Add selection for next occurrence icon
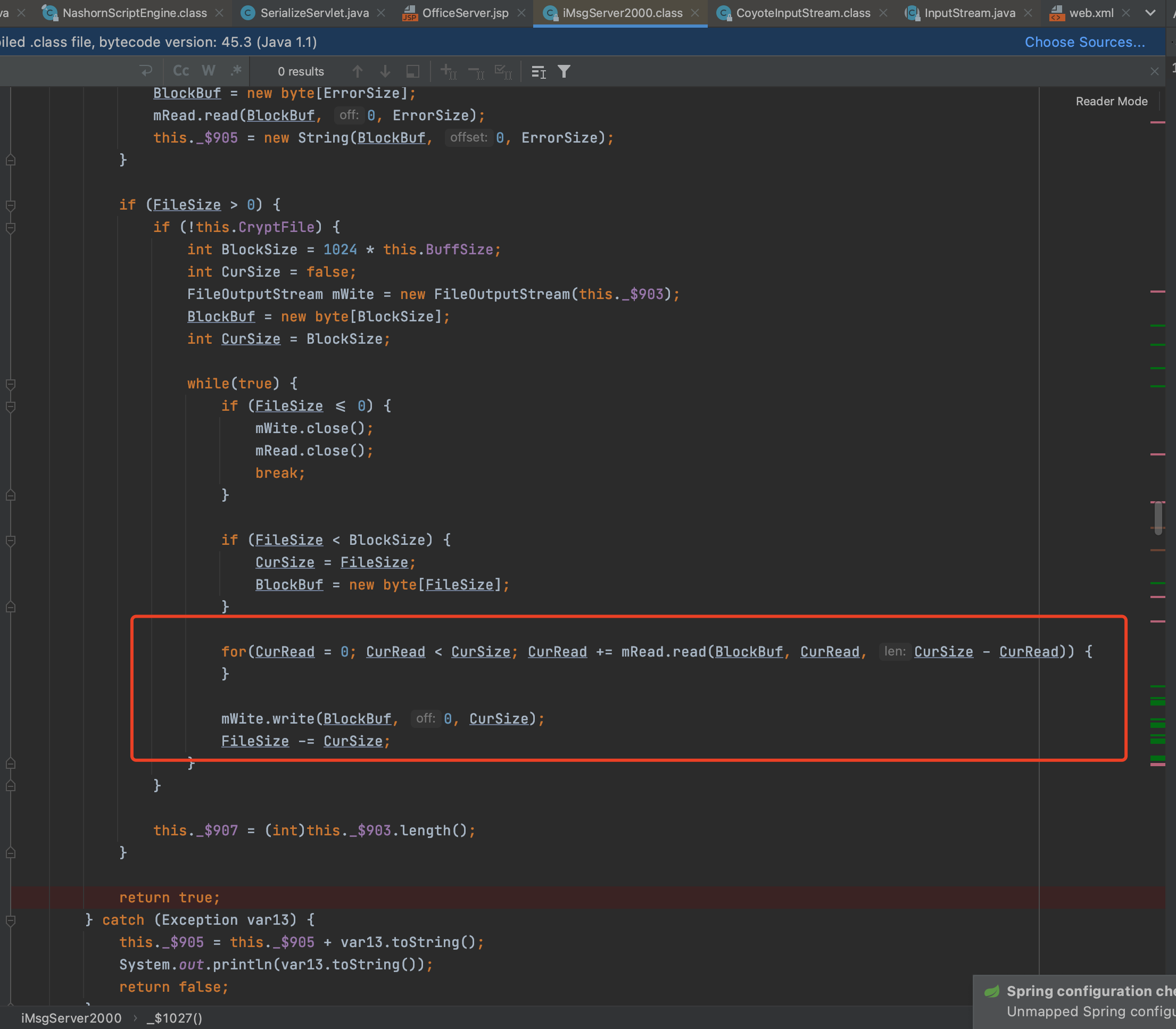The height and width of the screenshot is (1029, 1176). point(449,71)
